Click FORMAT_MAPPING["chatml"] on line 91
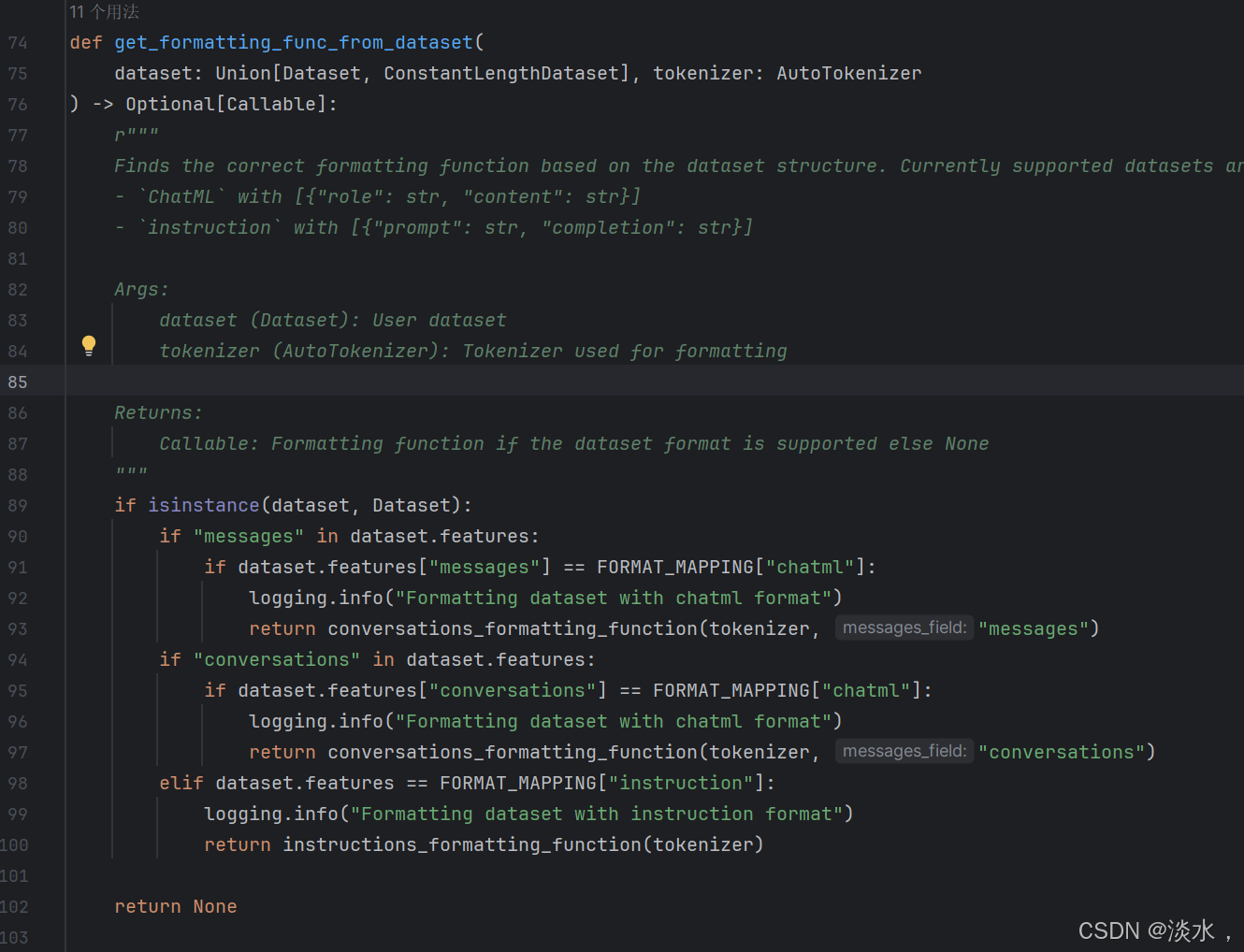 point(731,567)
